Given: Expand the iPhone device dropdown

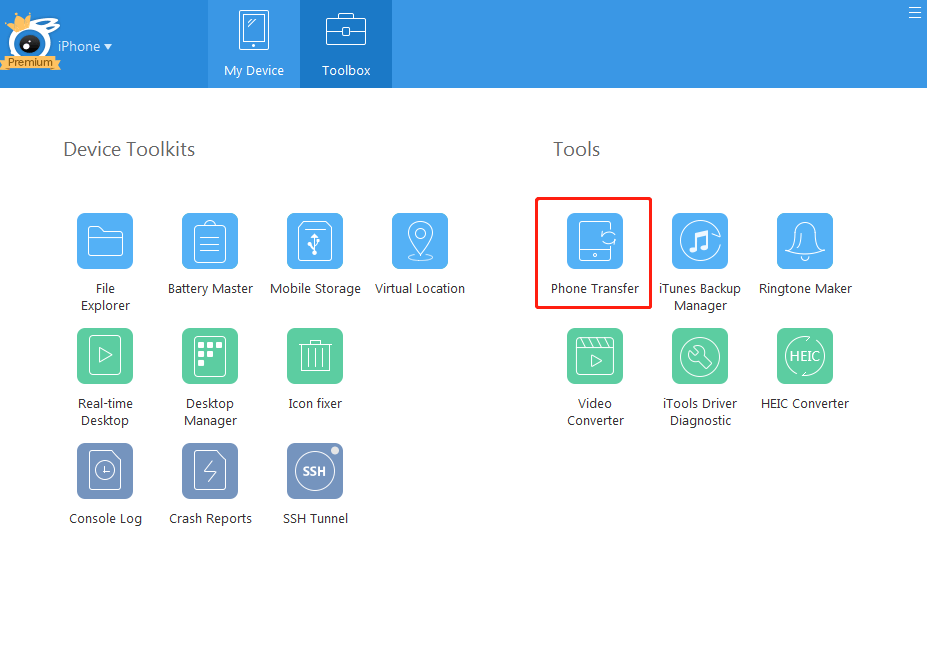Looking at the screenshot, I should [x=85, y=46].
